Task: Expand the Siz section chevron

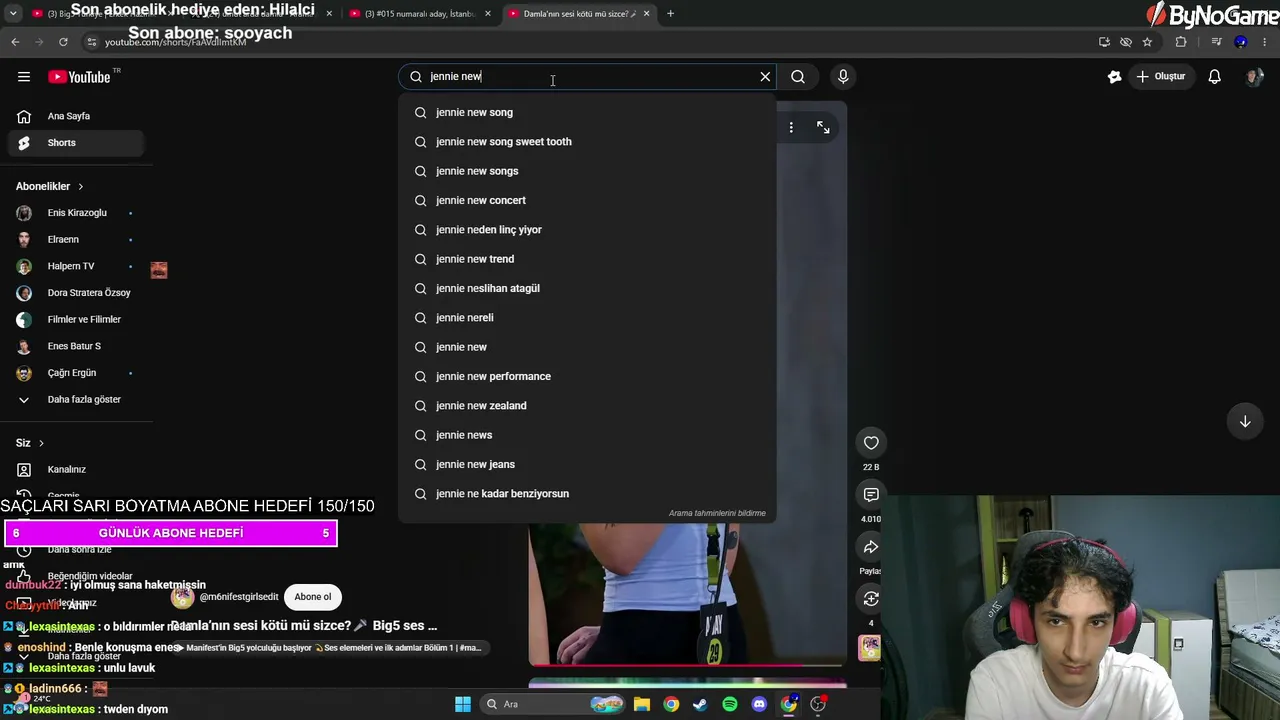Action: (41, 443)
